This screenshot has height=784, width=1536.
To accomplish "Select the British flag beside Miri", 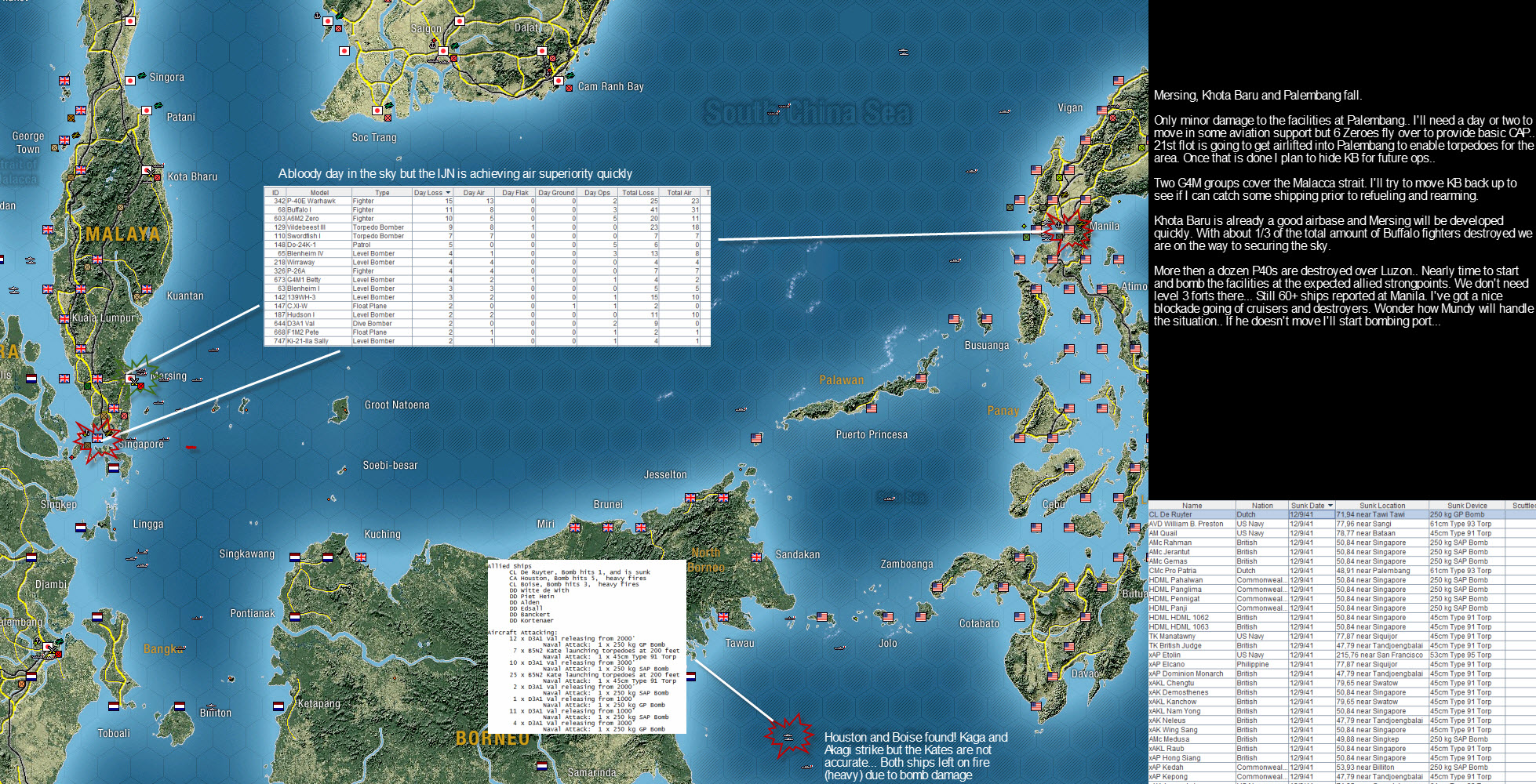I will [575, 528].
